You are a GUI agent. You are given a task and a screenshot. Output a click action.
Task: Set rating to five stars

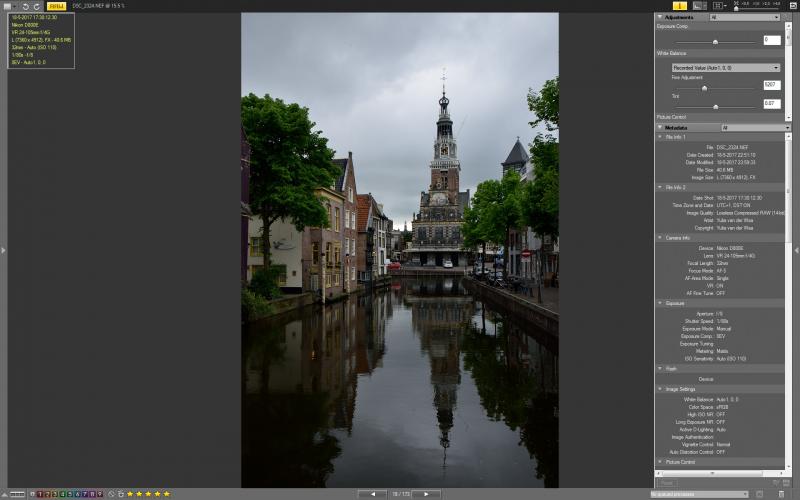167,494
